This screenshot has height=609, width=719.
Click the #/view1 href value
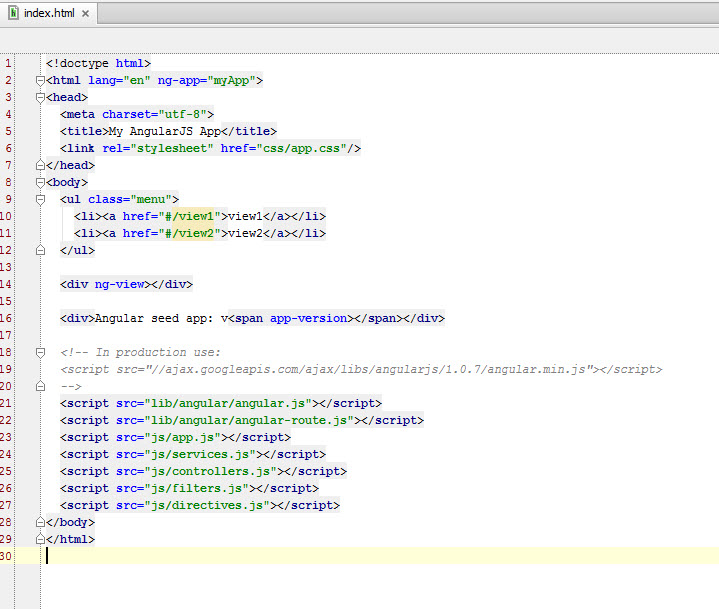point(189,216)
